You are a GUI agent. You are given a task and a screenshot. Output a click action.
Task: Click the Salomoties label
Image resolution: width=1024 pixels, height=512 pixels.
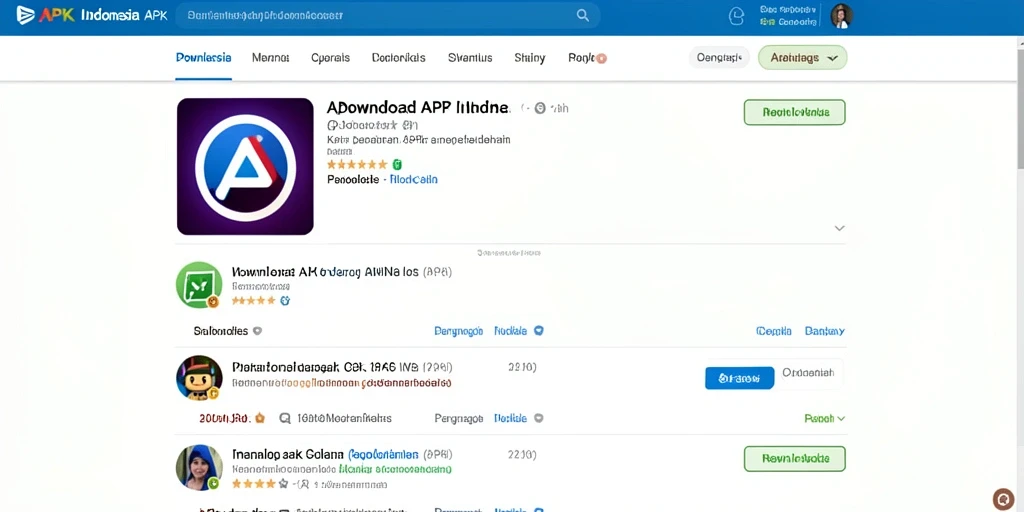tap(221, 331)
